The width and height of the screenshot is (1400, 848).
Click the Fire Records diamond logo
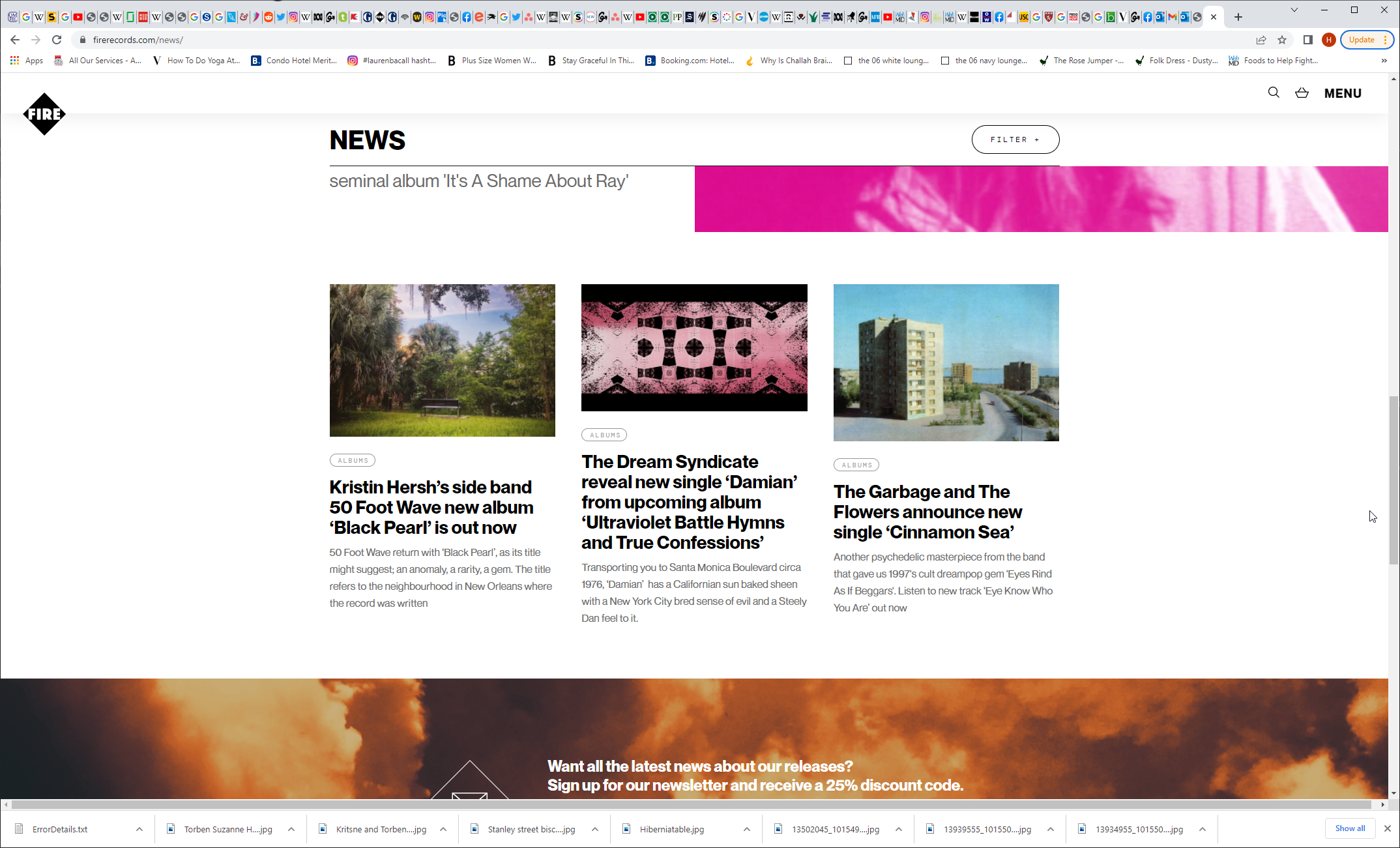click(44, 114)
